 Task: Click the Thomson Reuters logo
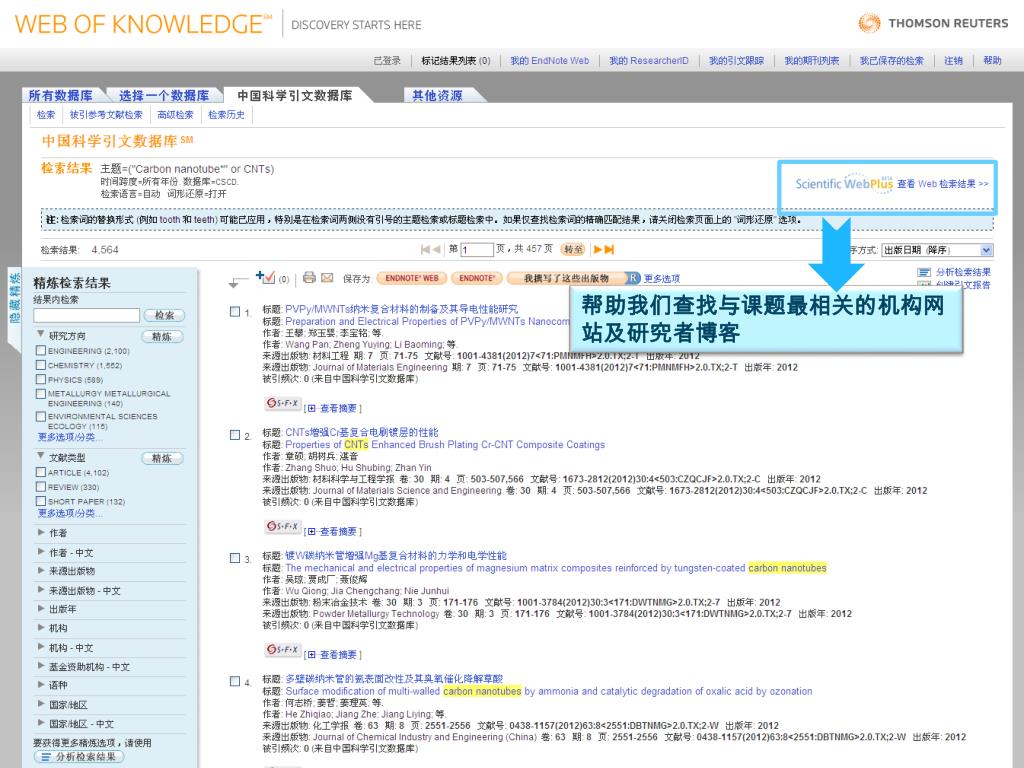click(x=933, y=24)
